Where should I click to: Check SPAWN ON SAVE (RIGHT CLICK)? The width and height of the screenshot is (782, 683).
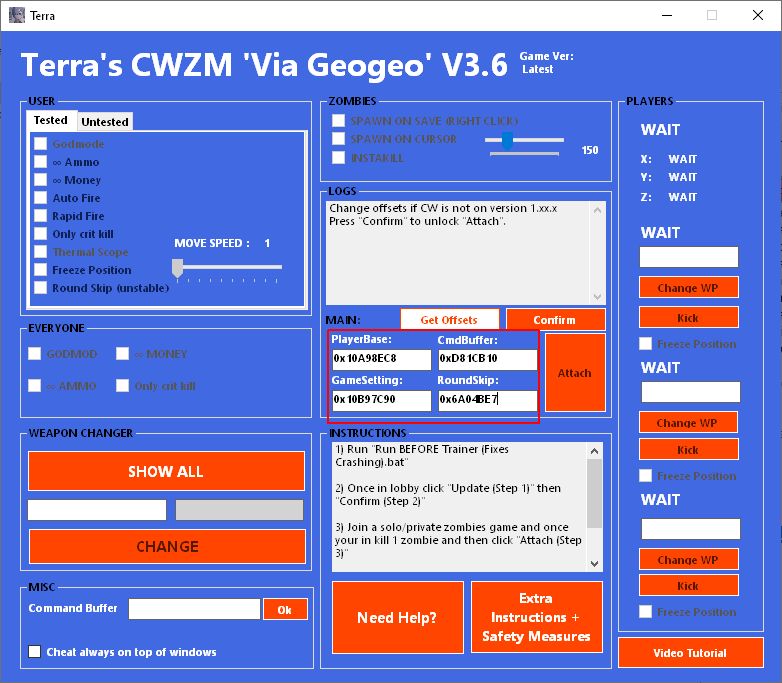339,120
